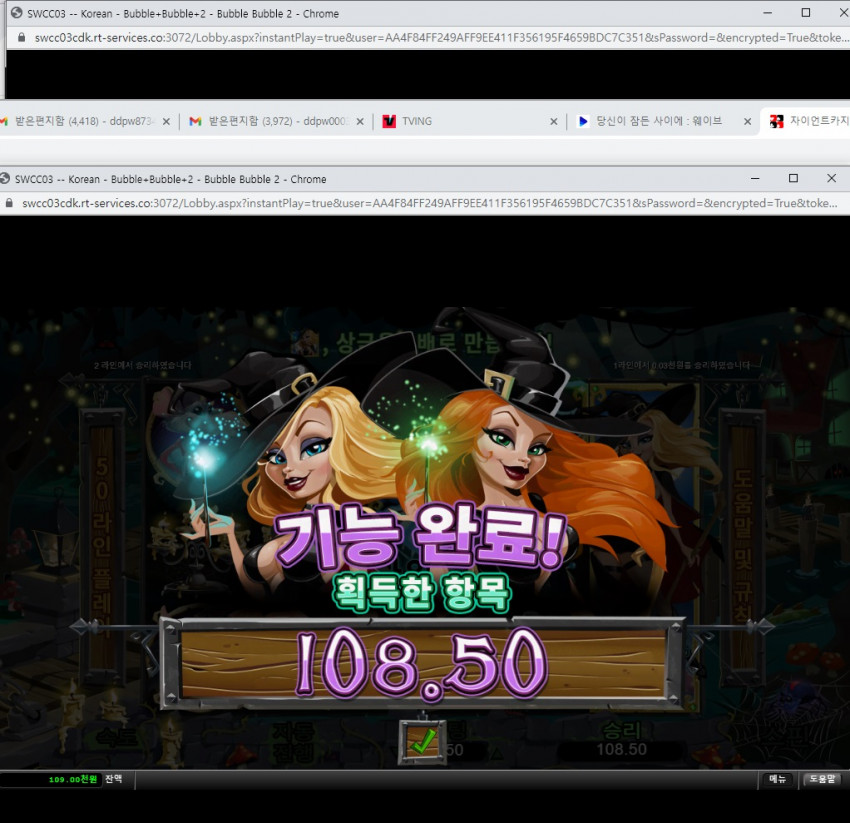Close the front Bubble Bubble 2 window
Viewport: 850px width, 823px height.
click(x=832, y=178)
